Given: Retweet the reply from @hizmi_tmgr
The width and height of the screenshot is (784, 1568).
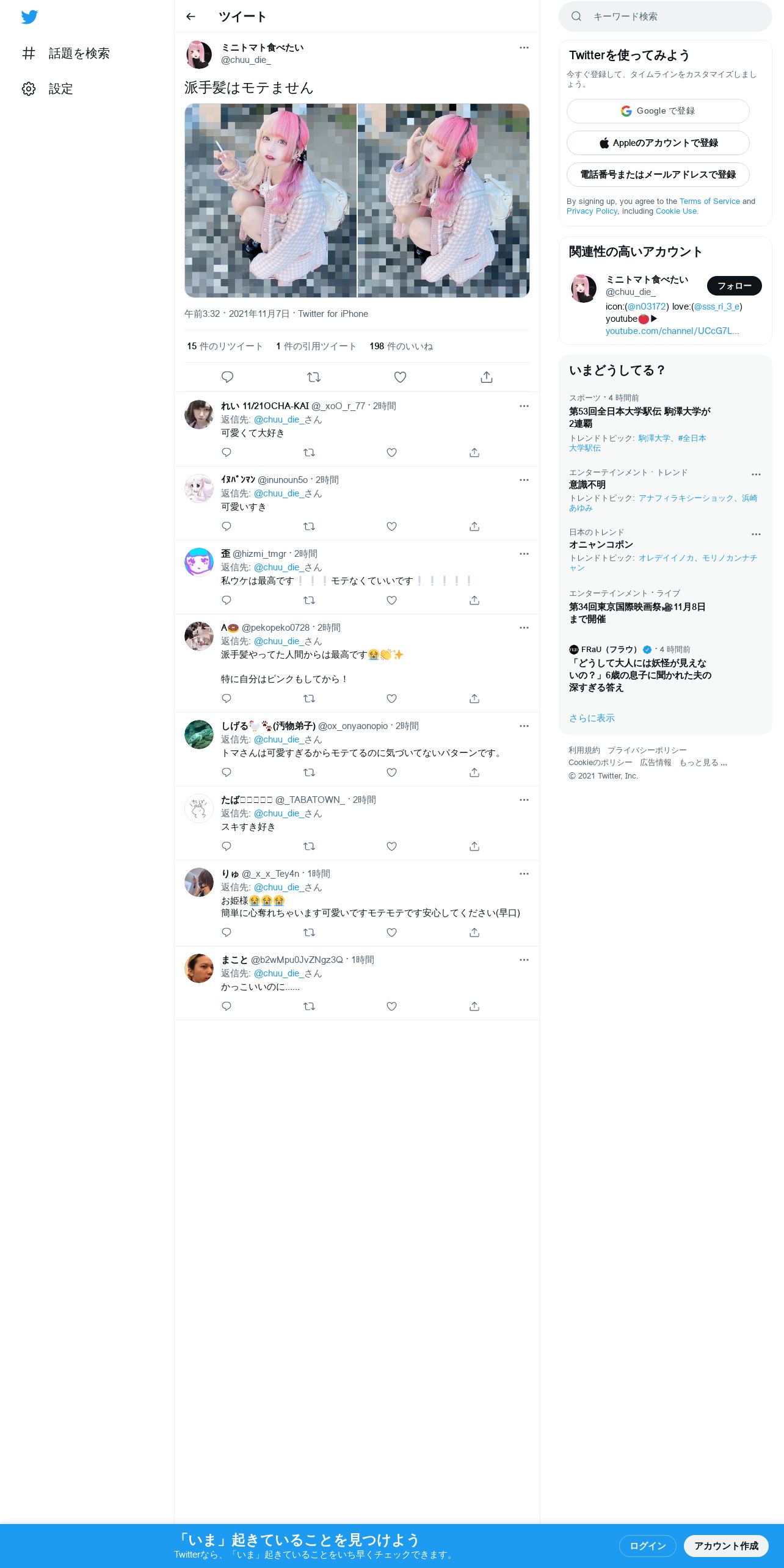Looking at the screenshot, I should point(310,600).
